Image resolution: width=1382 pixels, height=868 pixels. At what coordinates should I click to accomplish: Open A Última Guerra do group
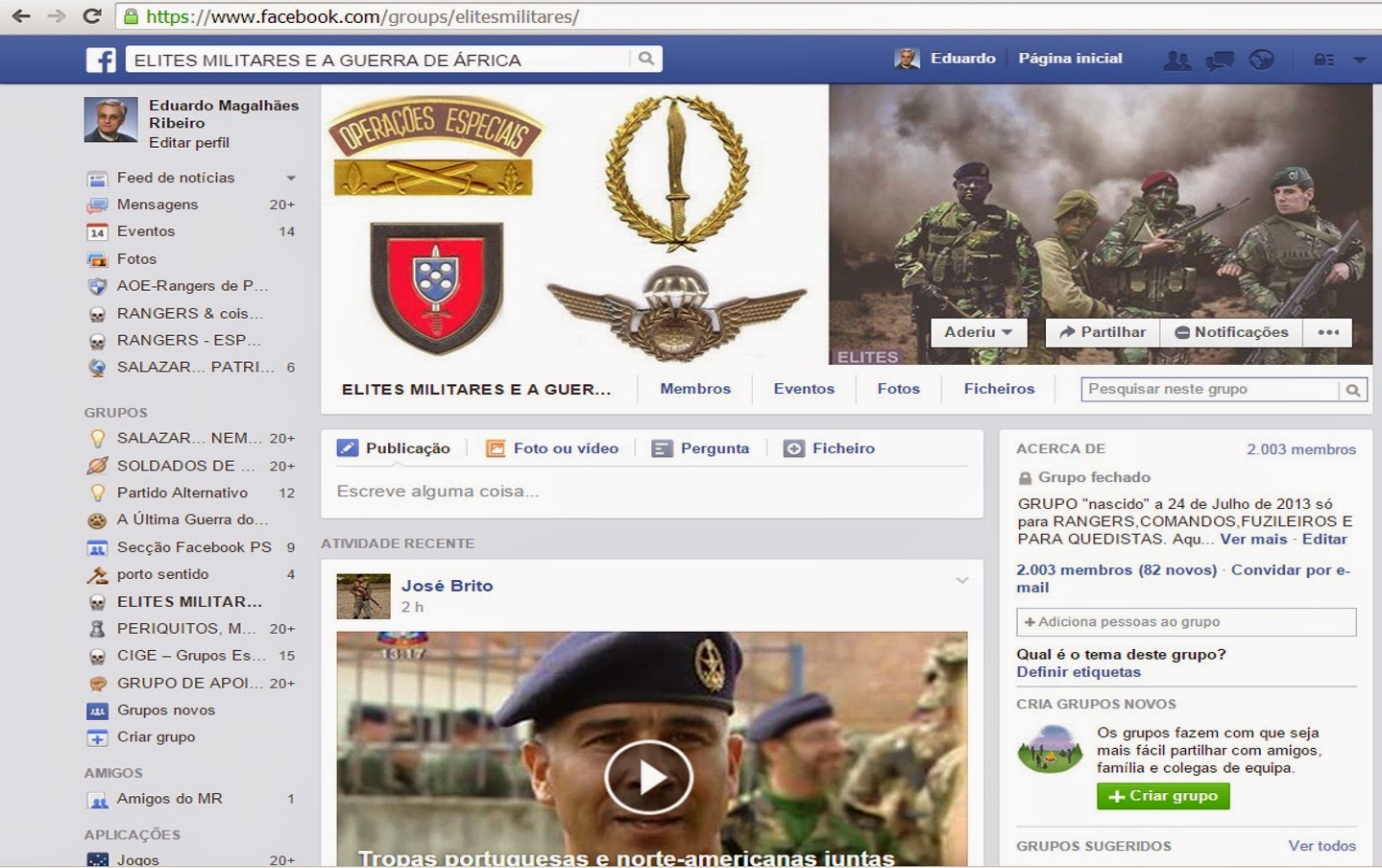point(190,519)
